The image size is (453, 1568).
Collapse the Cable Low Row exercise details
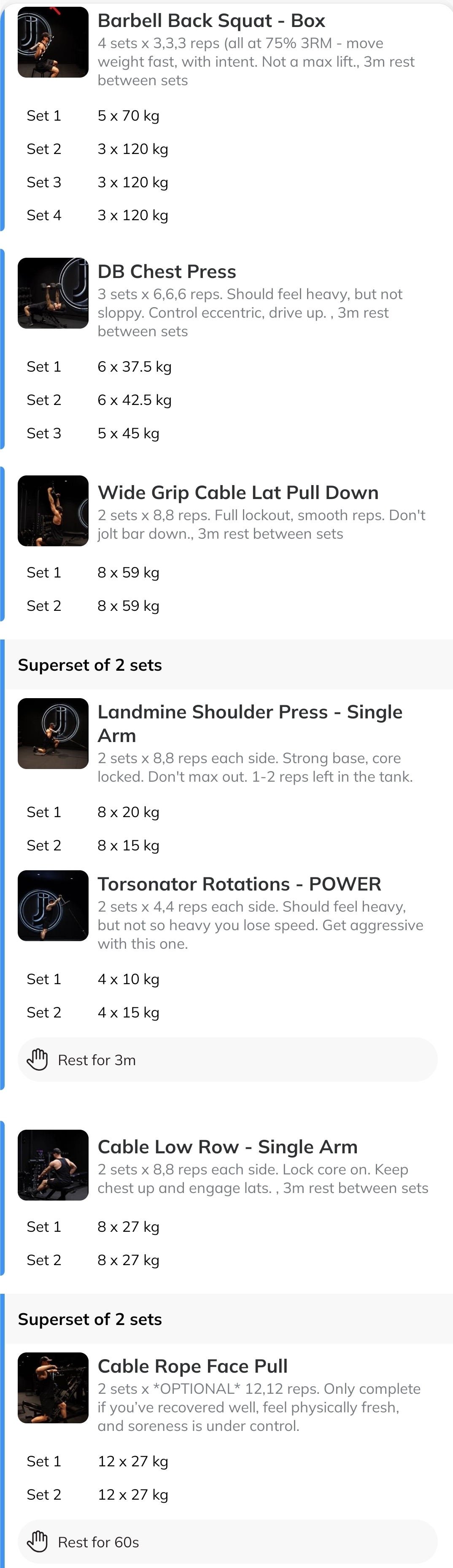click(x=227, y=1146)
